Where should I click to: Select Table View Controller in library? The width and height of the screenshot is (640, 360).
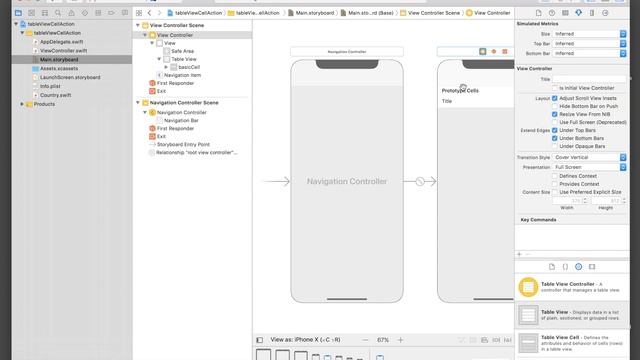572,287
